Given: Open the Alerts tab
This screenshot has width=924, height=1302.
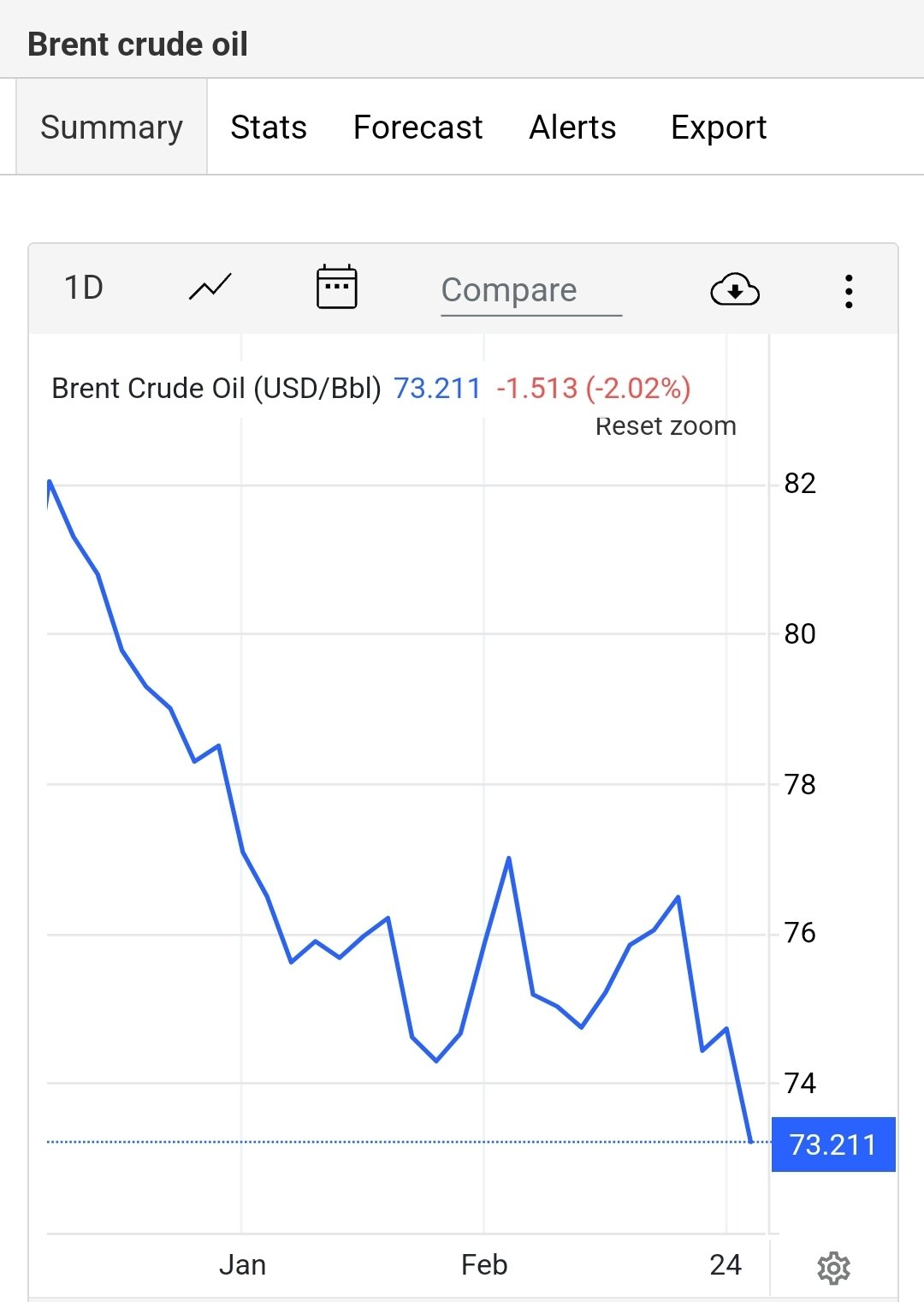Looking at the screenshot, I should coord(572,127).
